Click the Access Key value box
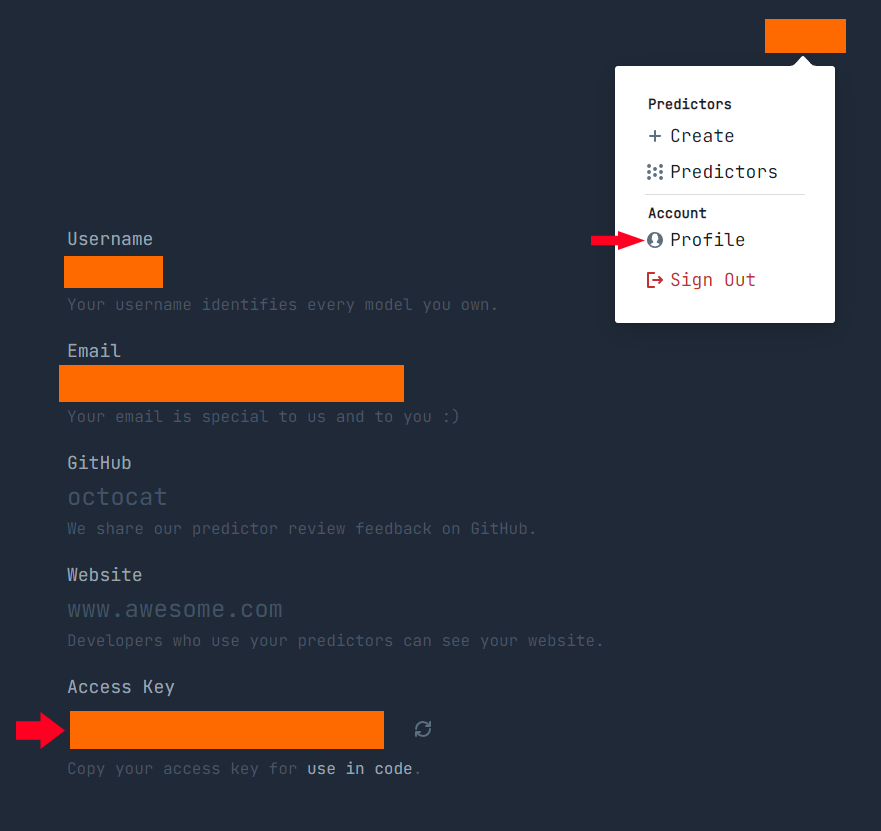The image size is (881, 831). pyautogui.click(x=227, y=730)
